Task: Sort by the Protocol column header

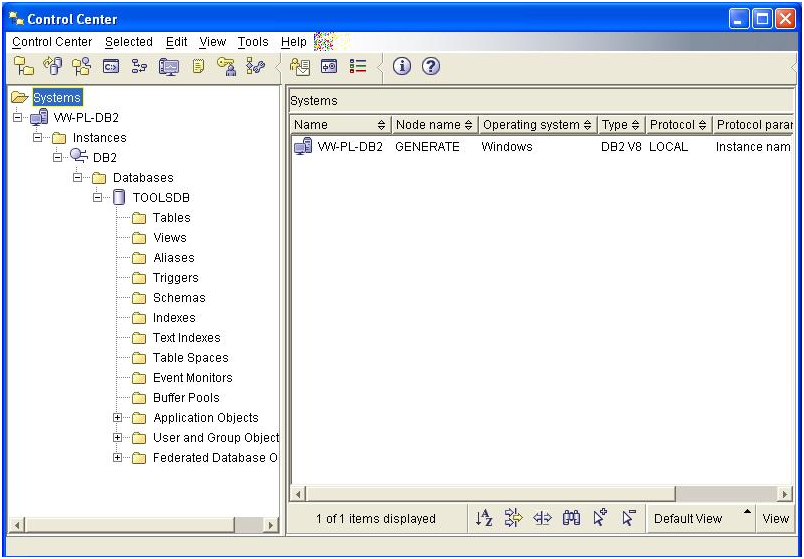Action: (x=678, y=125)
